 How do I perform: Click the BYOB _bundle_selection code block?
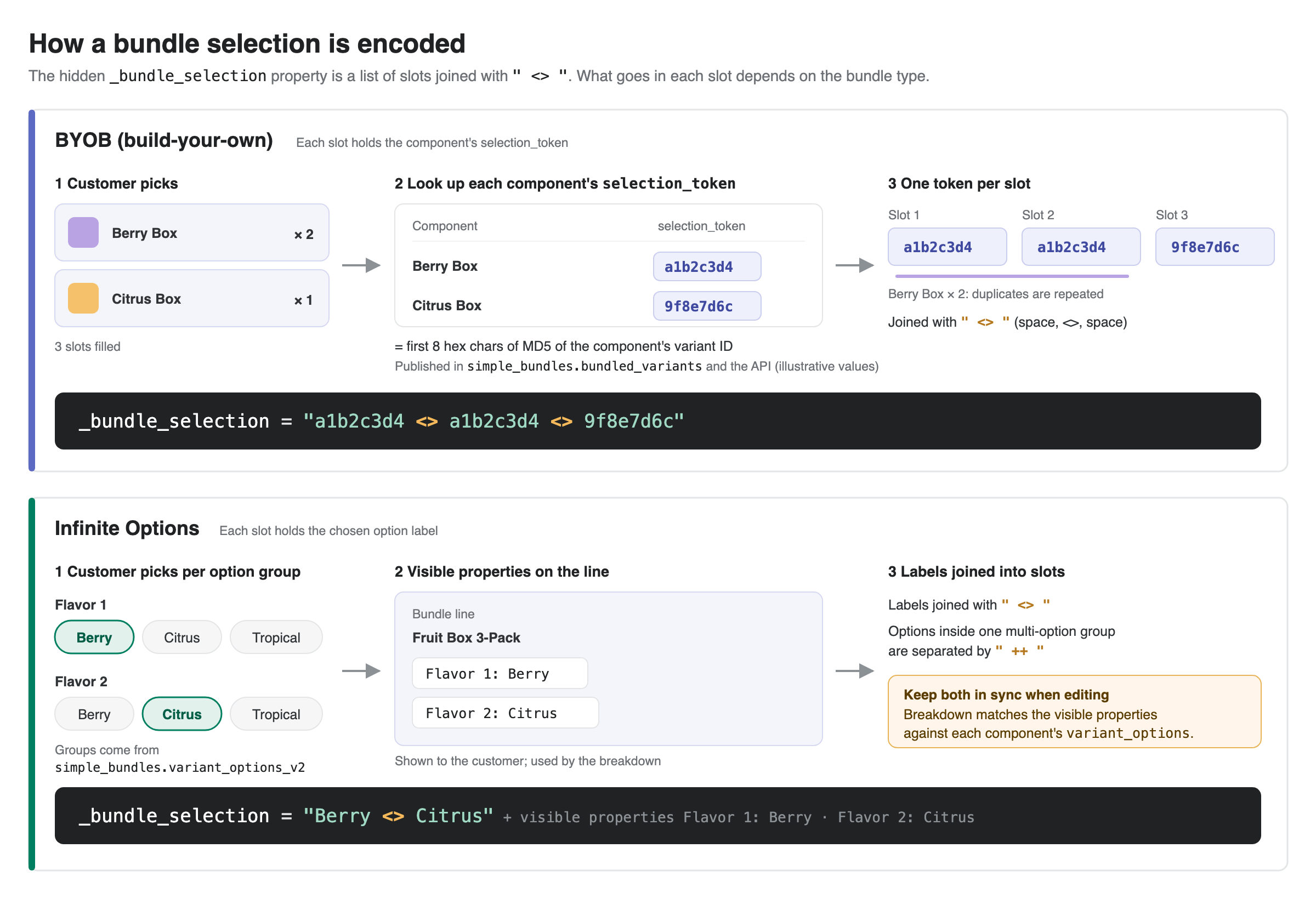[658, 421]
